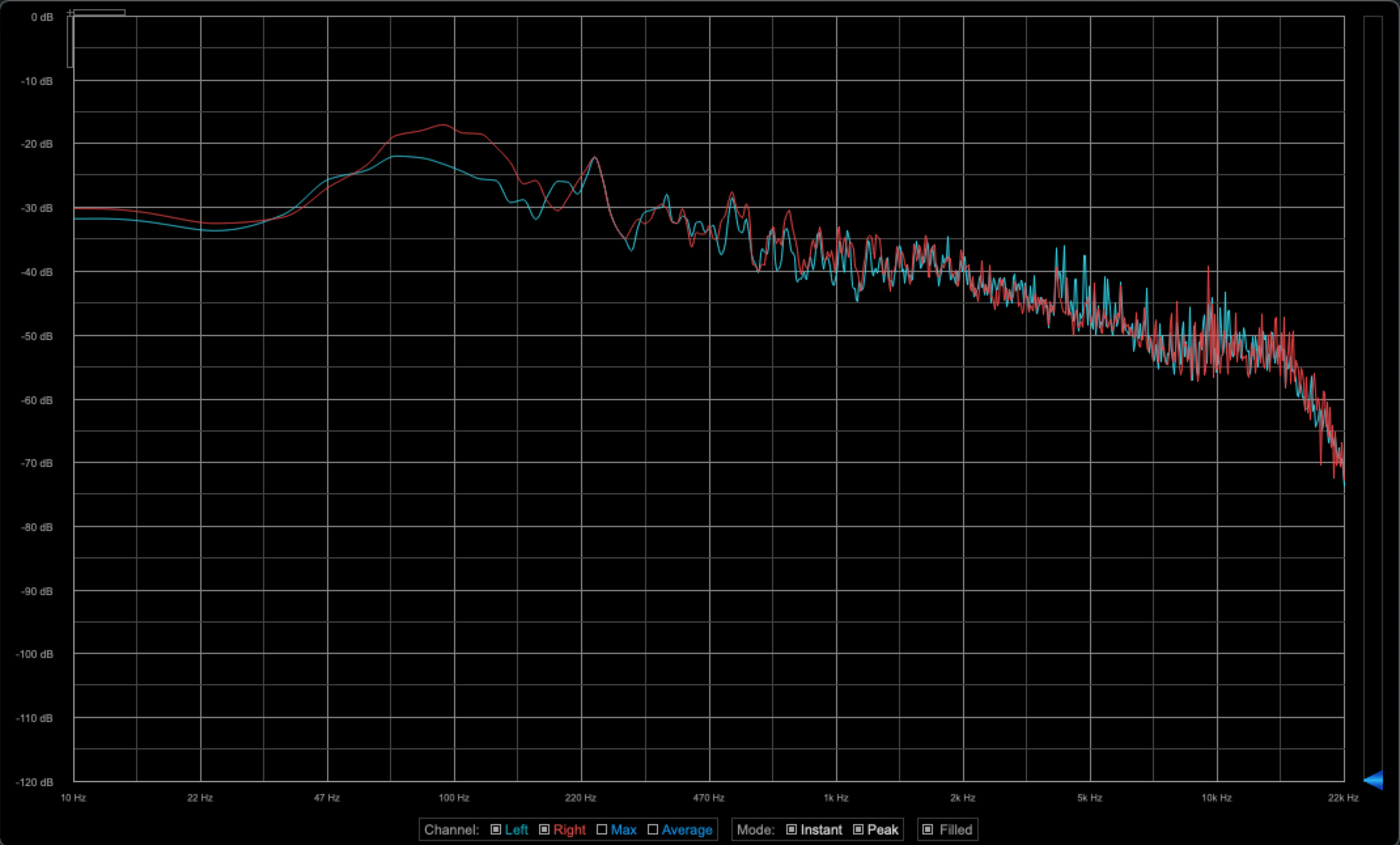Click the plus marker at graph corner
This screenshot has height=845, width=1400.
pos(70,13)
